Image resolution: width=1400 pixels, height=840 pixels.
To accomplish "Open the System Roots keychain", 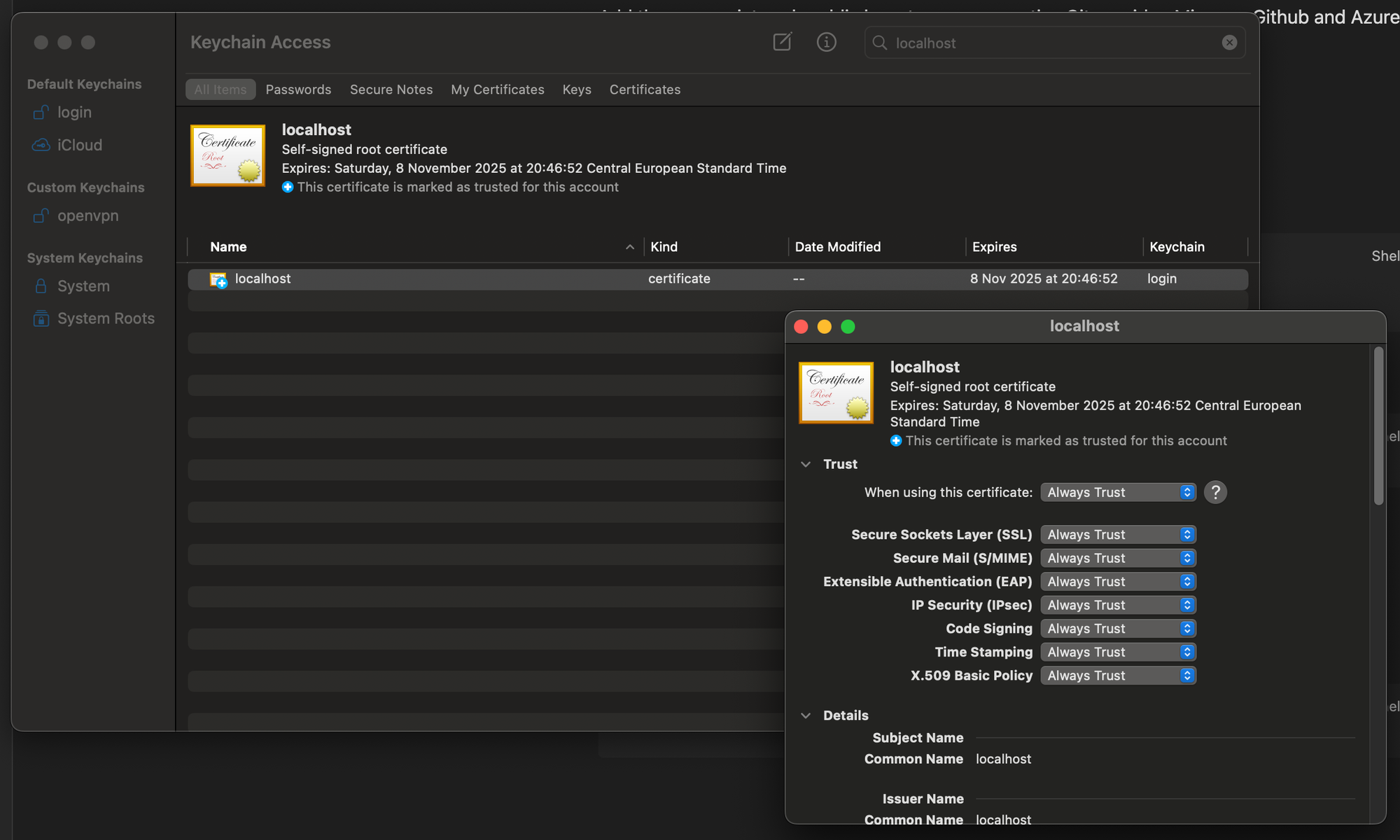I will click(x=105, y=318).
